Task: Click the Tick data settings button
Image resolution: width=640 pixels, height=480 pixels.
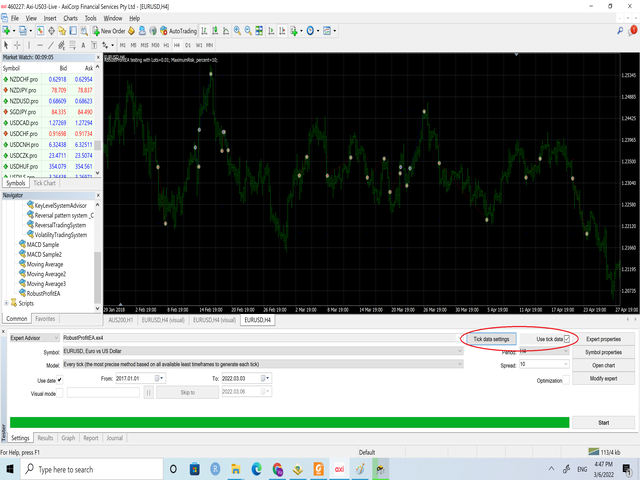Action: tap(491, 339)
